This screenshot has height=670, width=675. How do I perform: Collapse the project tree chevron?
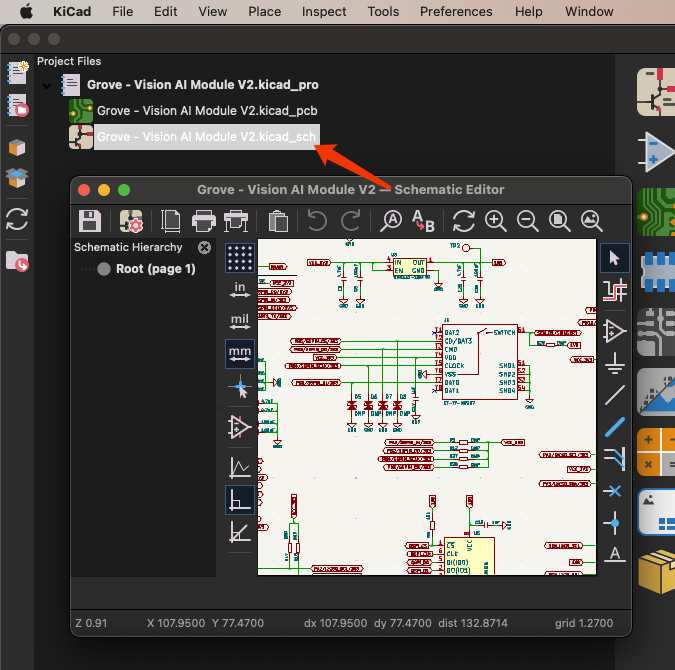(x=46, y=86)
